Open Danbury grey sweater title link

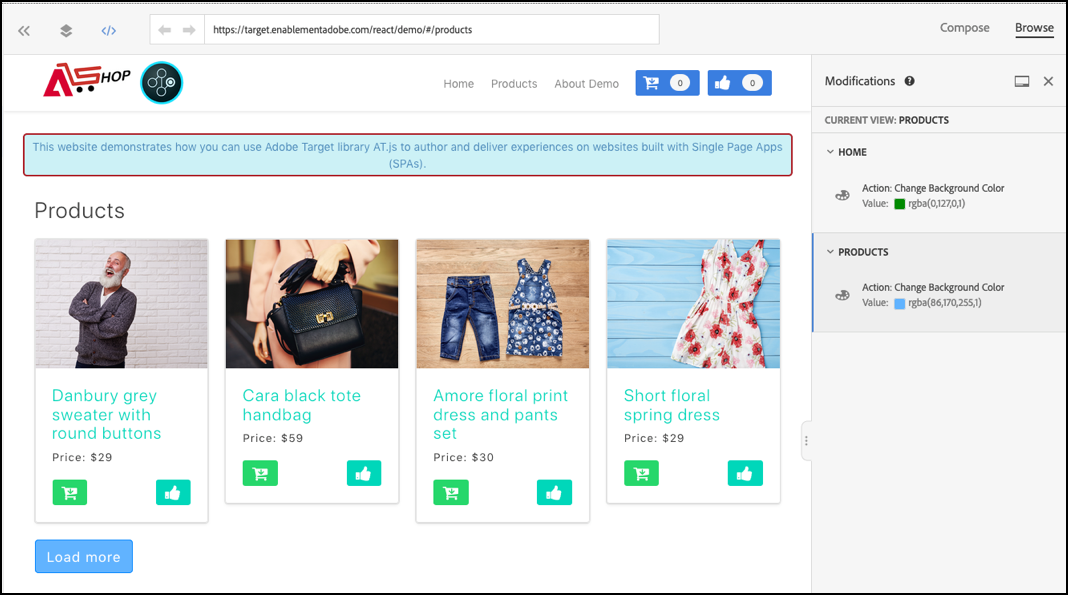tap(107, 415)
